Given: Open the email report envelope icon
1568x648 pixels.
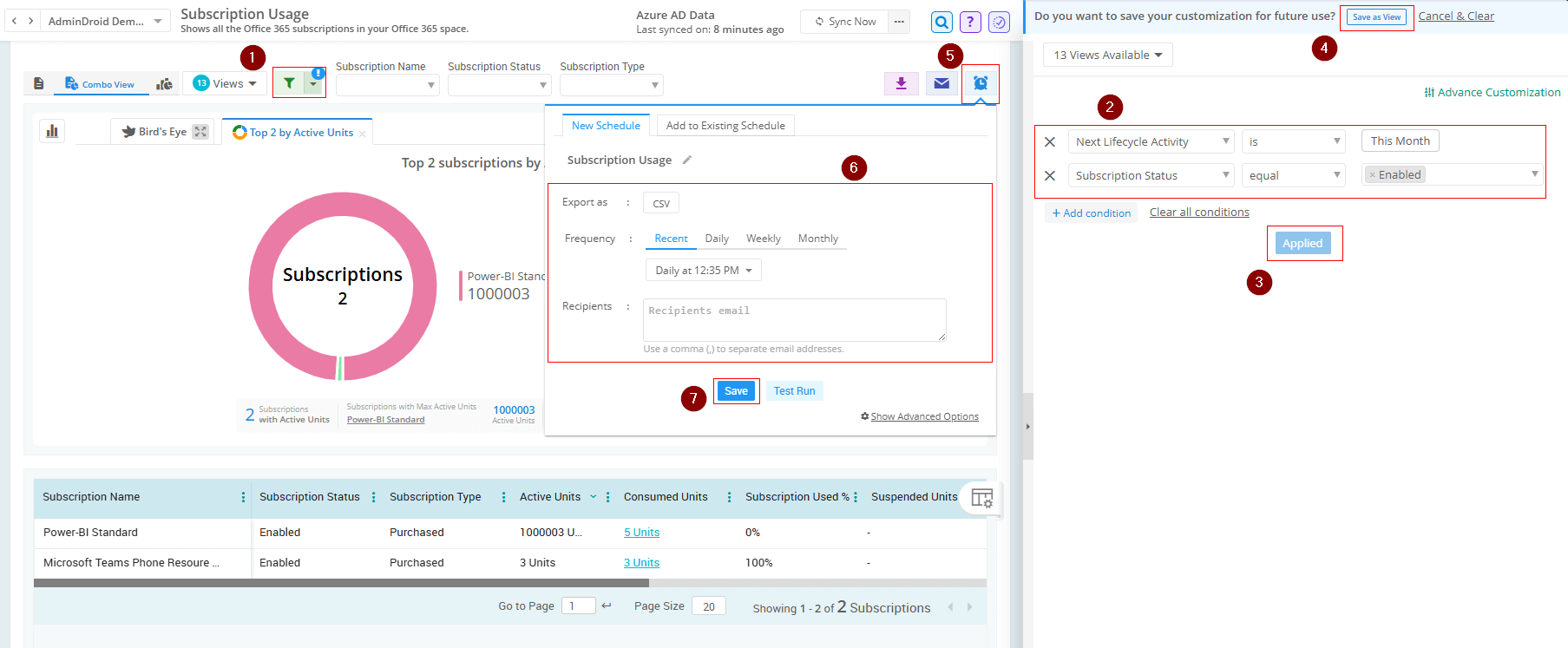Looking at the screenshot, I should (x=941, y=83).
